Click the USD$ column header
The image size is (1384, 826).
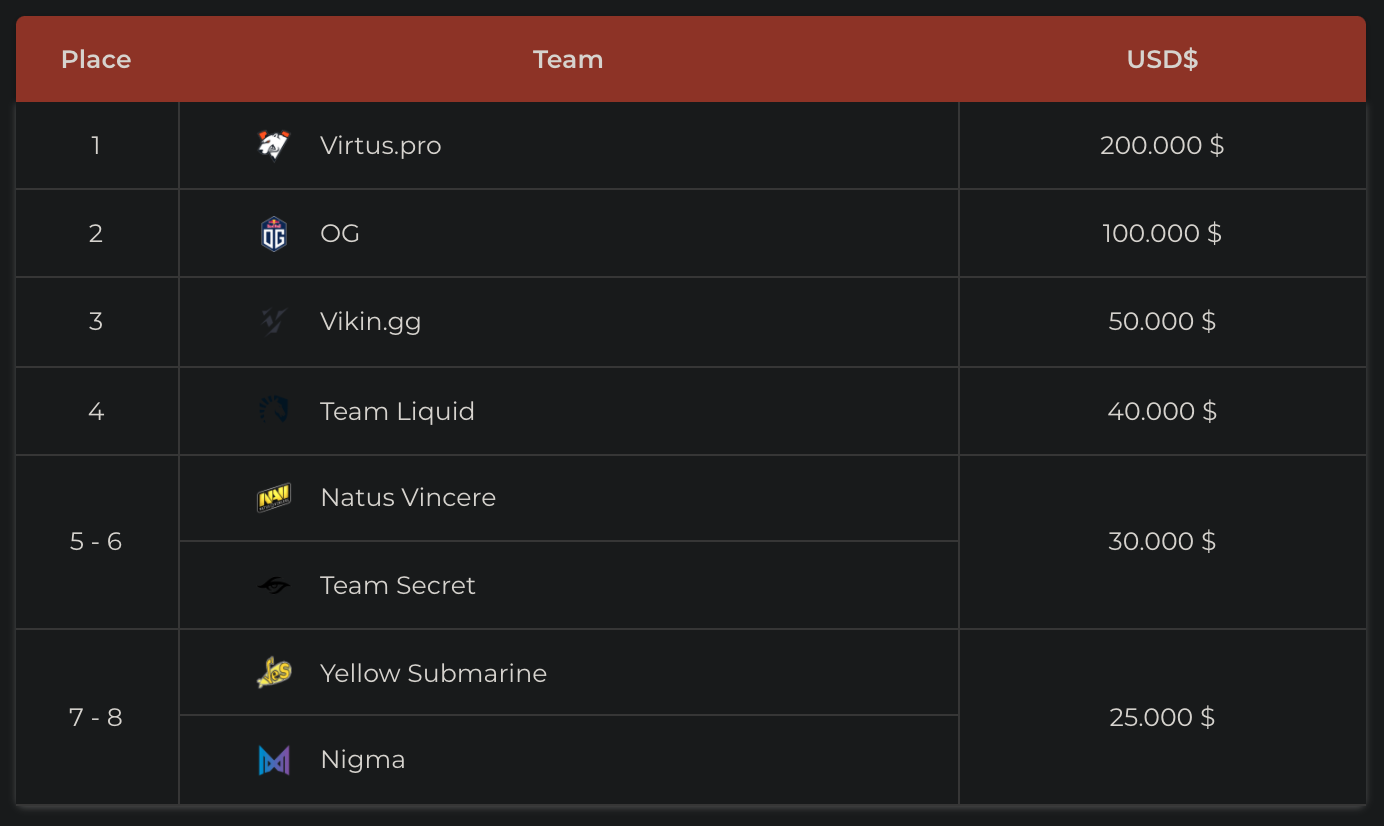[x=1162, y=59]
